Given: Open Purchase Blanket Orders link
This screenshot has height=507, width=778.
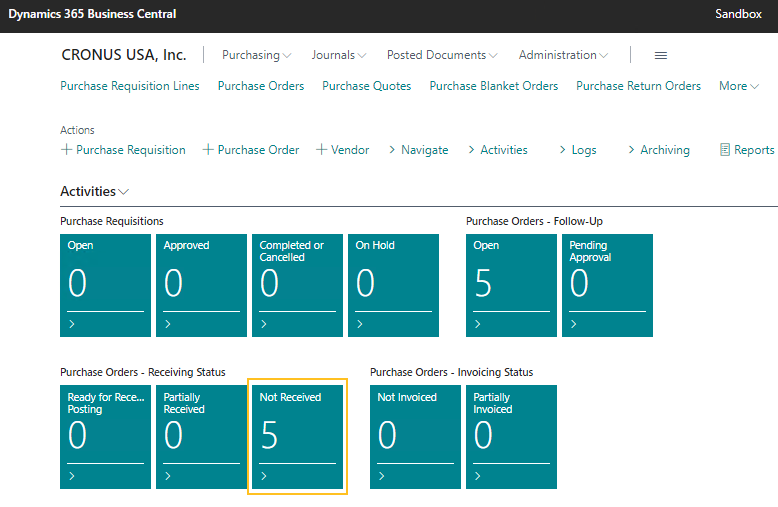Looking at the screenshot, I should click(494, 86).
